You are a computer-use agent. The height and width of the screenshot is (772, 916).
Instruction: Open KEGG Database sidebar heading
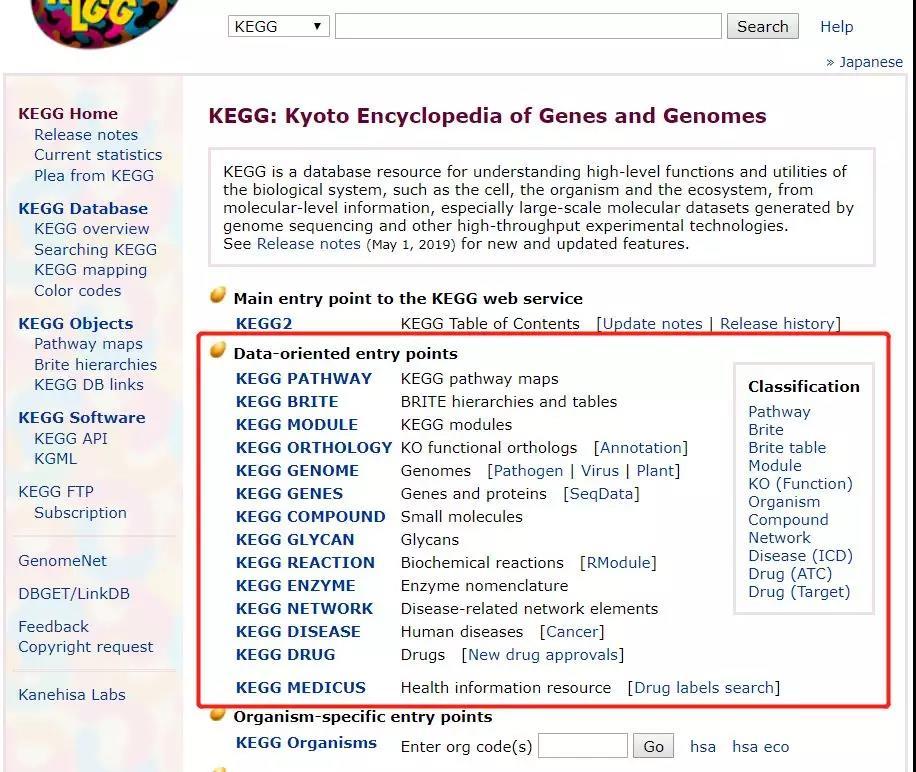point(83,208)
